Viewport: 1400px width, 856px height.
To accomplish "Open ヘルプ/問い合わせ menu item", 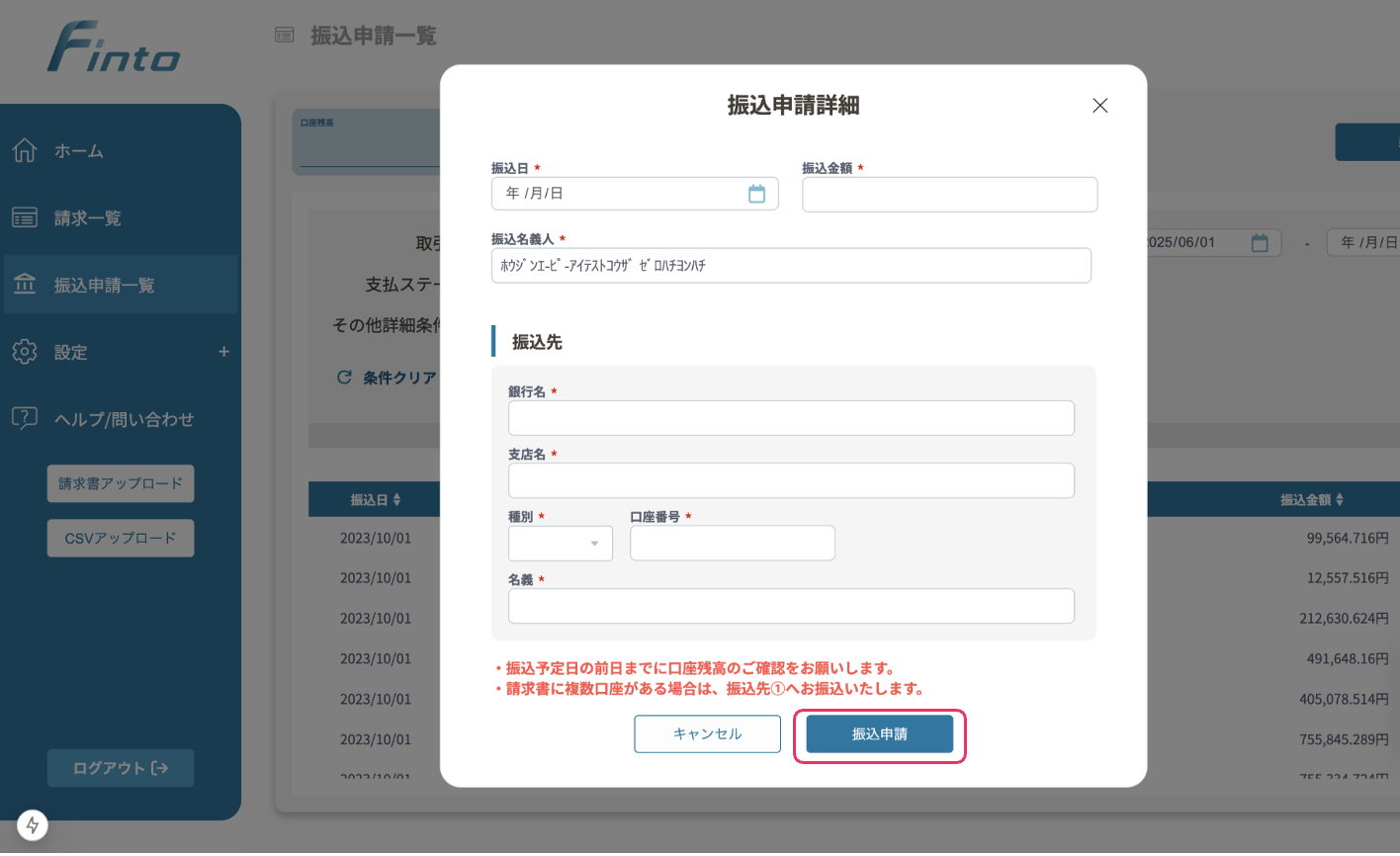I will (124, 419).
